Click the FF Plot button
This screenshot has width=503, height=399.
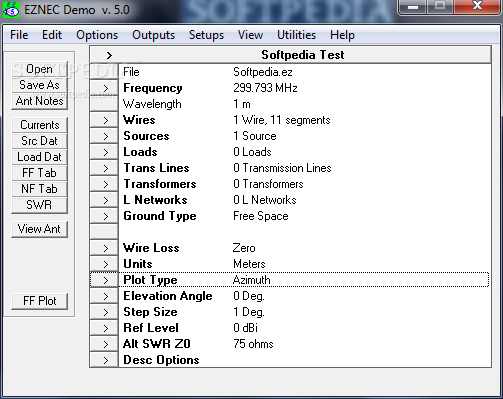pos(39,301)
